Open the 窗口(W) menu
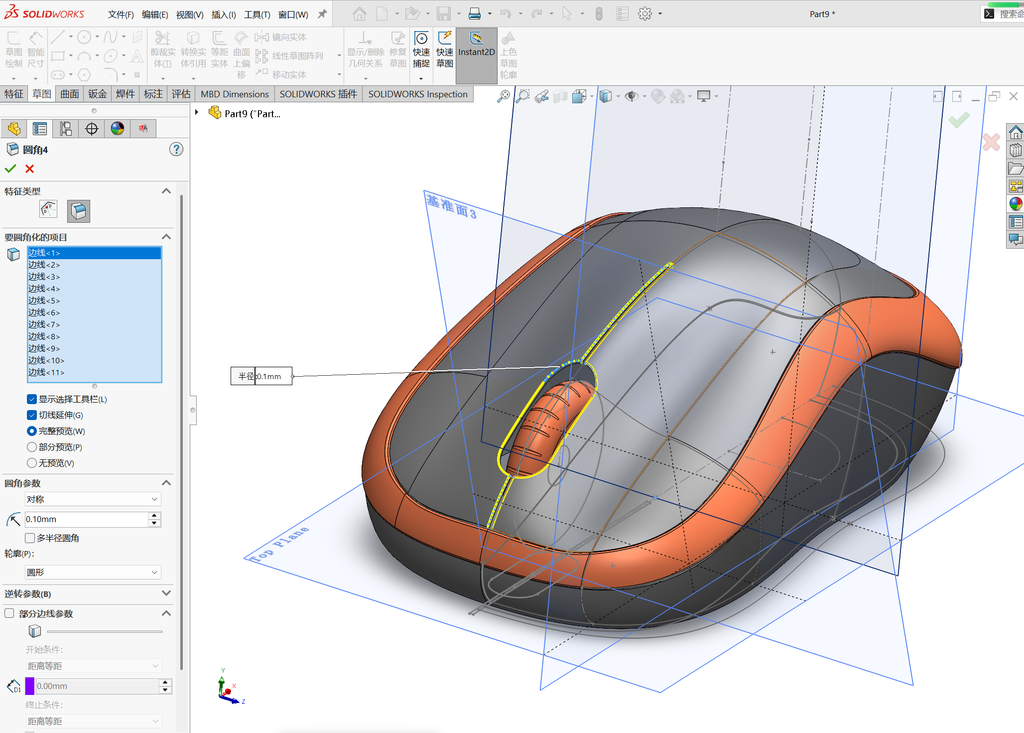Screen dimensions: 1024x733 coord(293,14)
